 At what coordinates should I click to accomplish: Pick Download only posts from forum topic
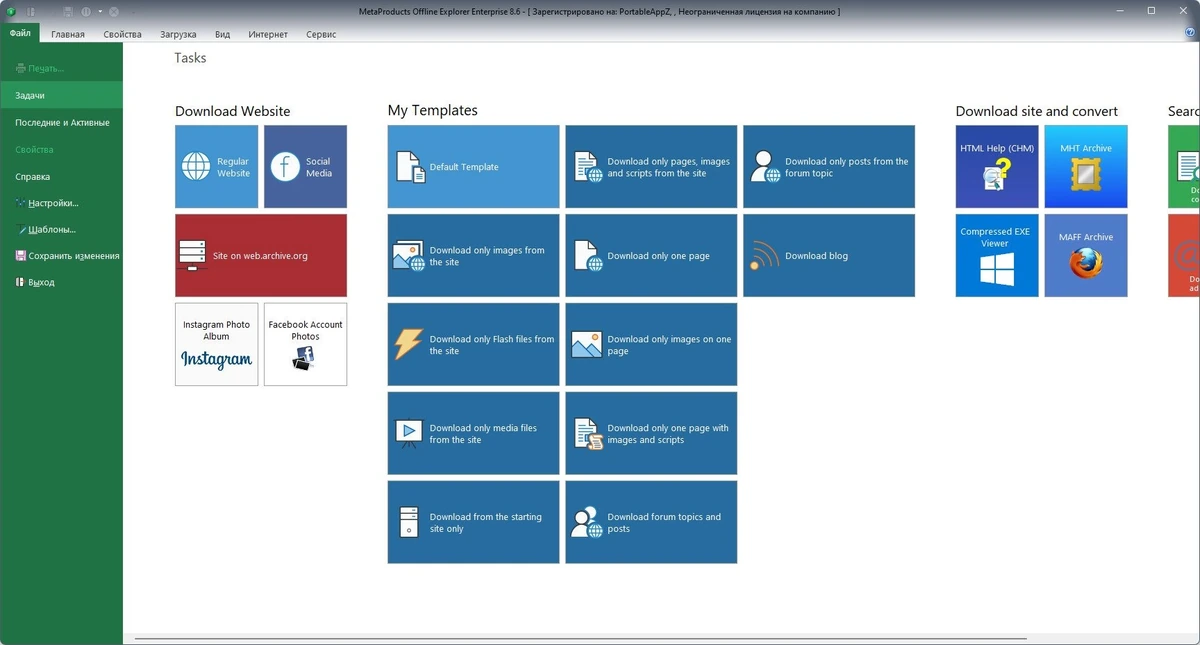[x=829, y=167]
